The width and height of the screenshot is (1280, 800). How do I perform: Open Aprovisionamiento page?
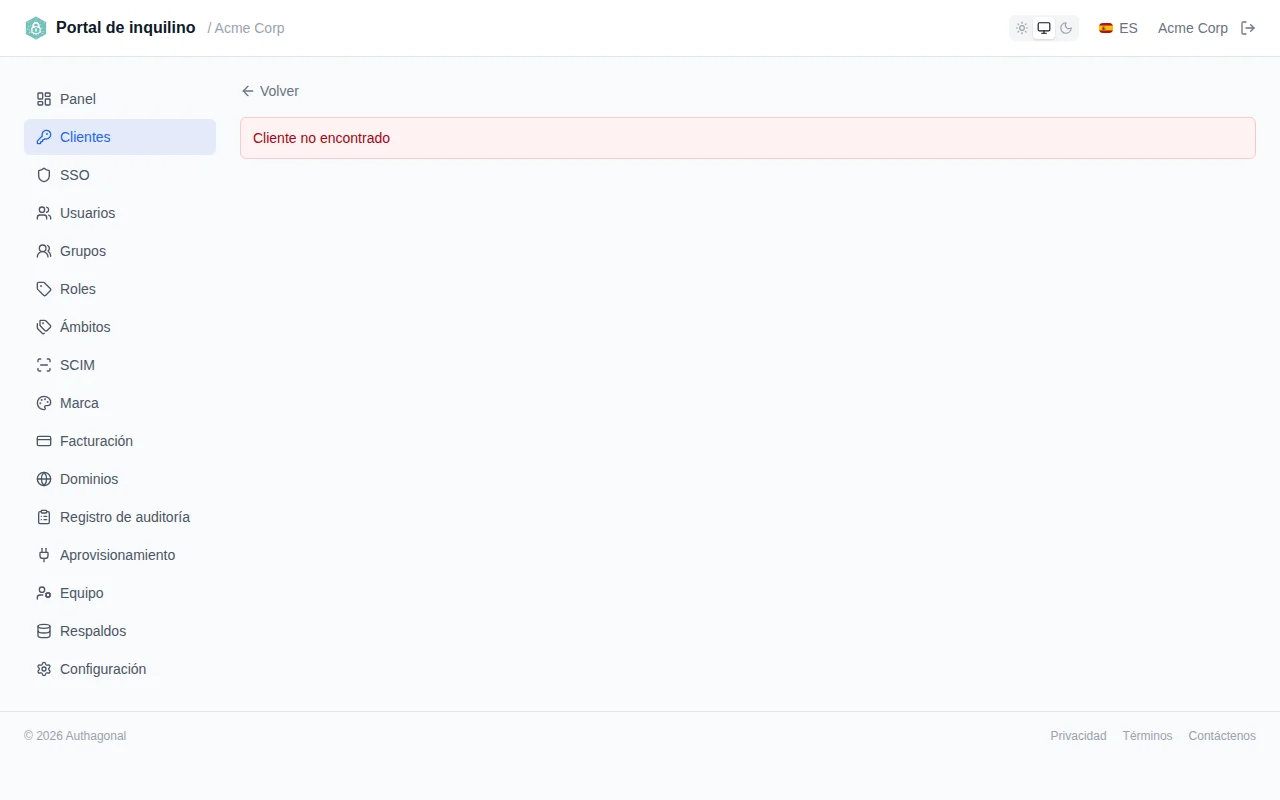pos(120,555)
